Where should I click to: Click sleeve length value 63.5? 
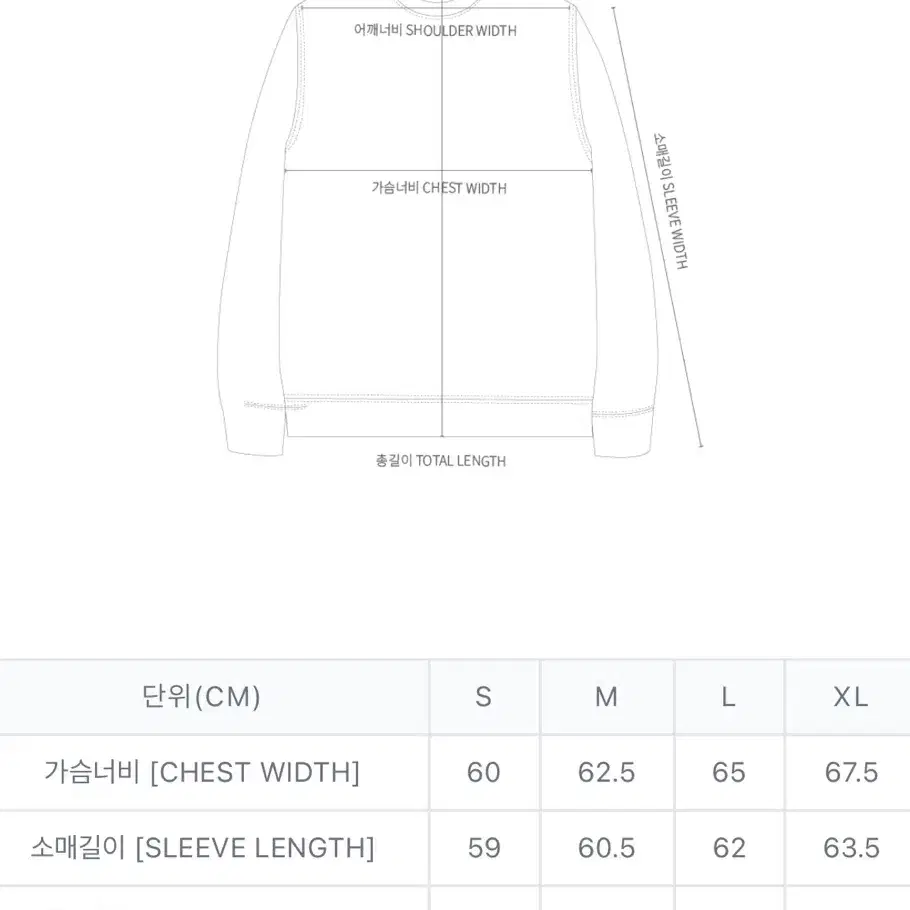coord(851,848)
